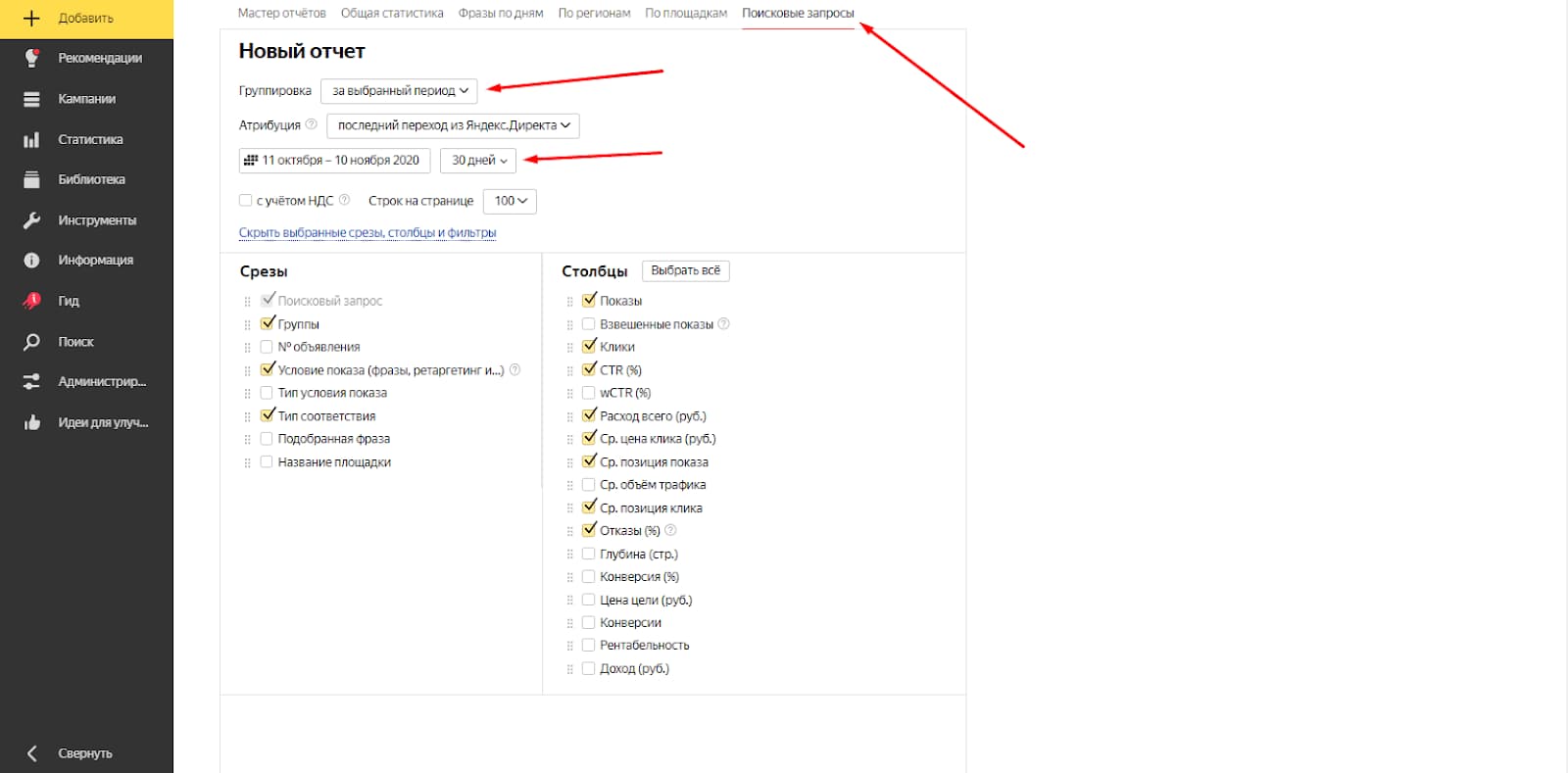Open the Инструменты wrench icon
1568x773 pixels.
[31, 220]
